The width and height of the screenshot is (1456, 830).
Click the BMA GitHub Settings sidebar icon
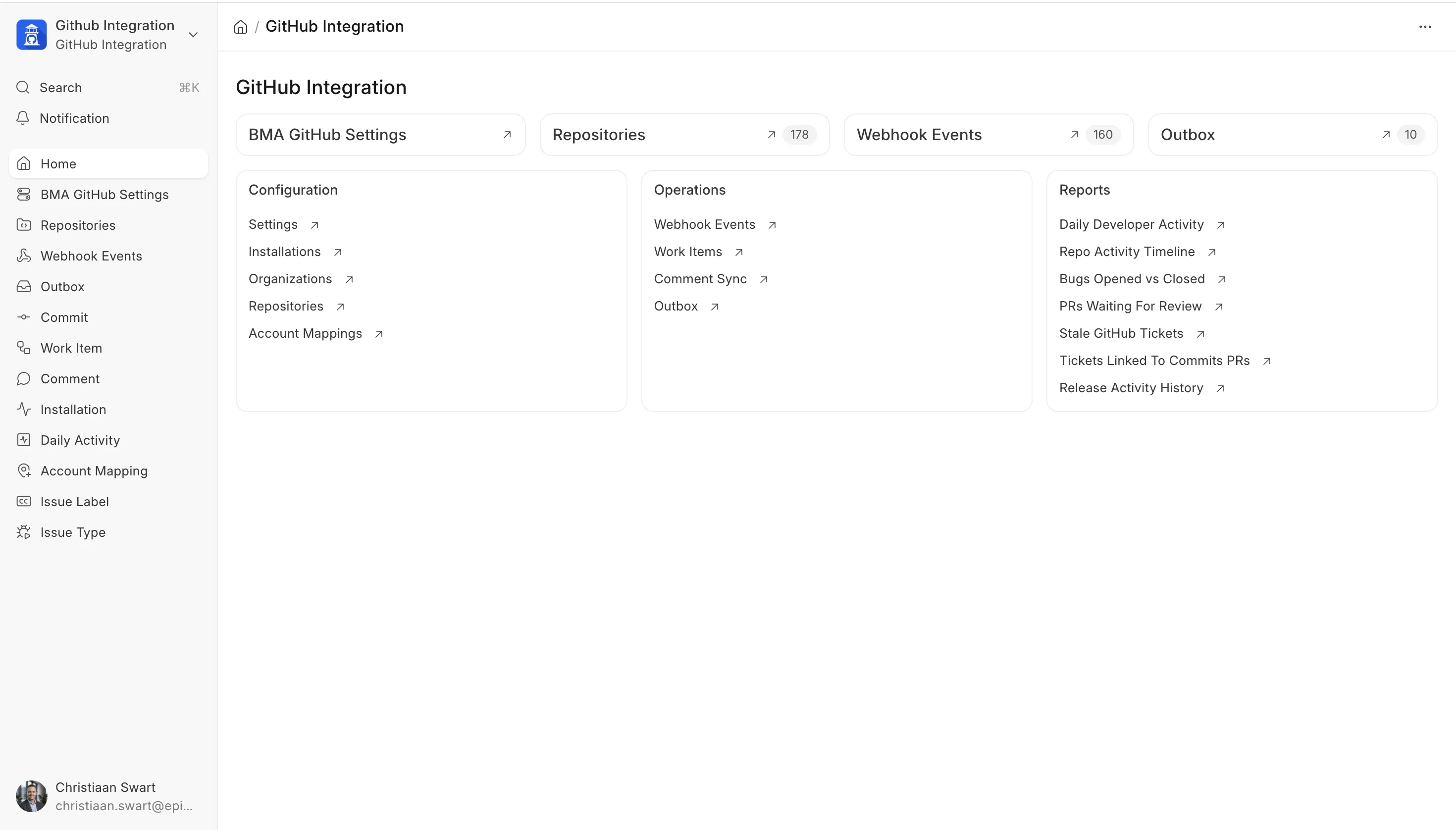23,195
